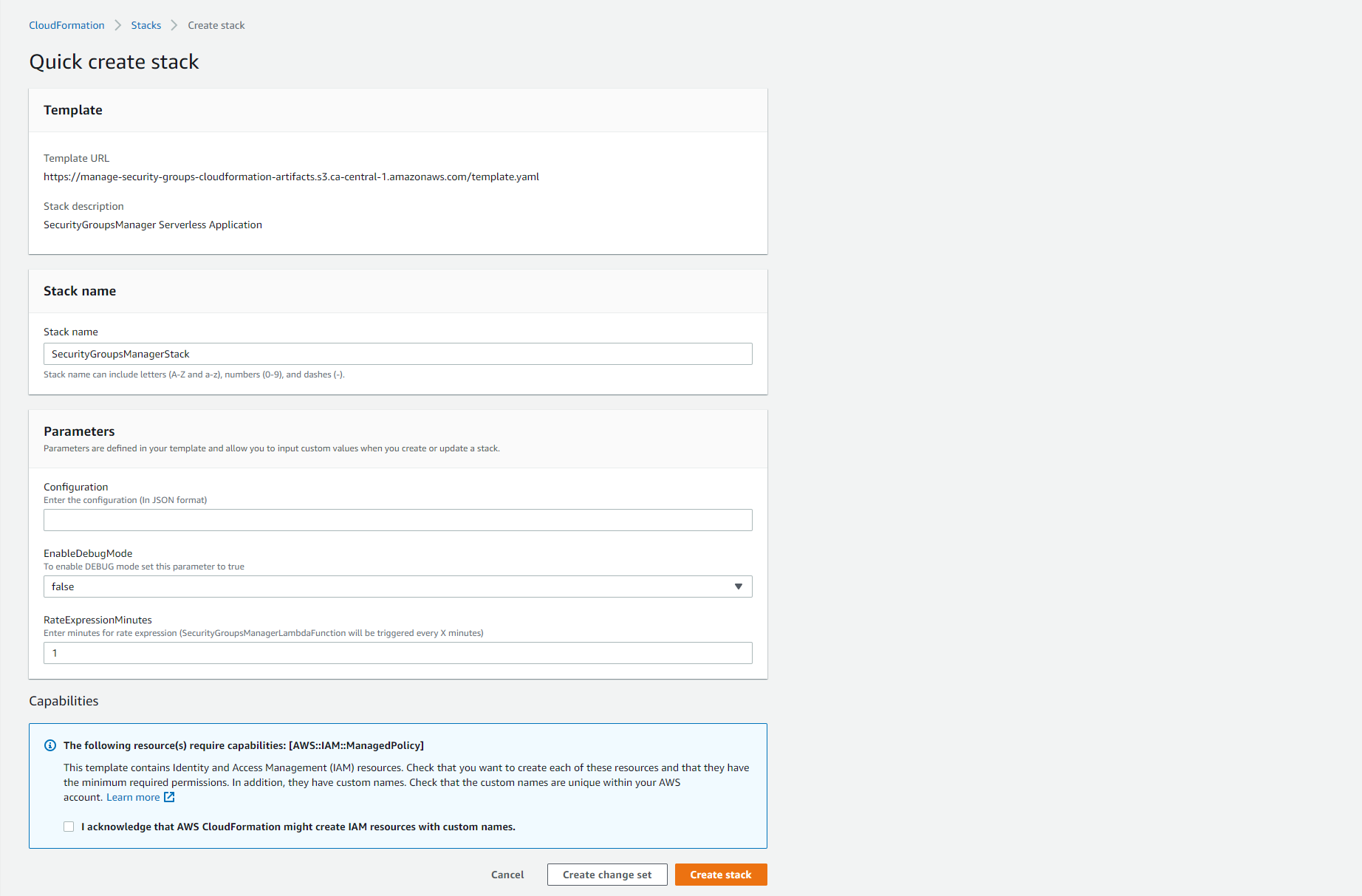Click the EnableDebugMode label
The width and height of the screenshot is (1362, 896).
[x=88, y=553]
